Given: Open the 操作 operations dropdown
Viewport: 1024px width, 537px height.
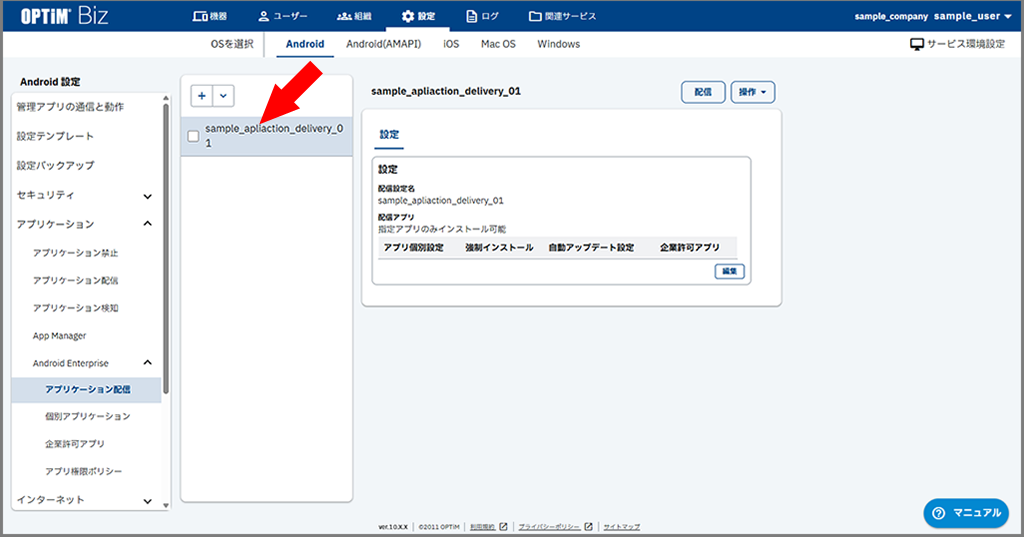Looking at the screenshot, I should coord(752,92).
